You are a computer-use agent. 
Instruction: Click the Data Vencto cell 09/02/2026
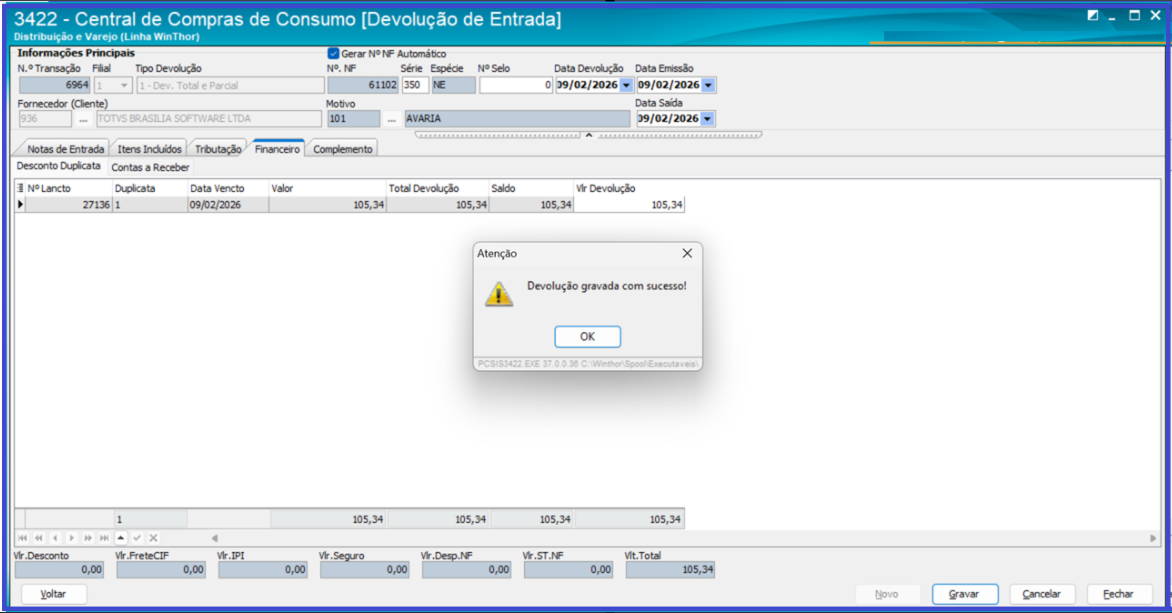(x=228, y=205)
